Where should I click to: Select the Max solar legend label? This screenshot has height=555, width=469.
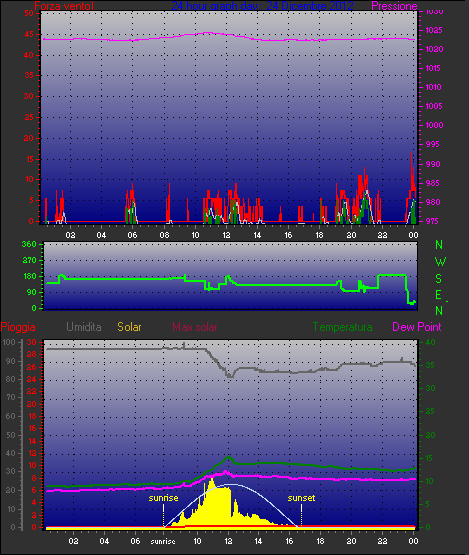click(x=195, y=327)
